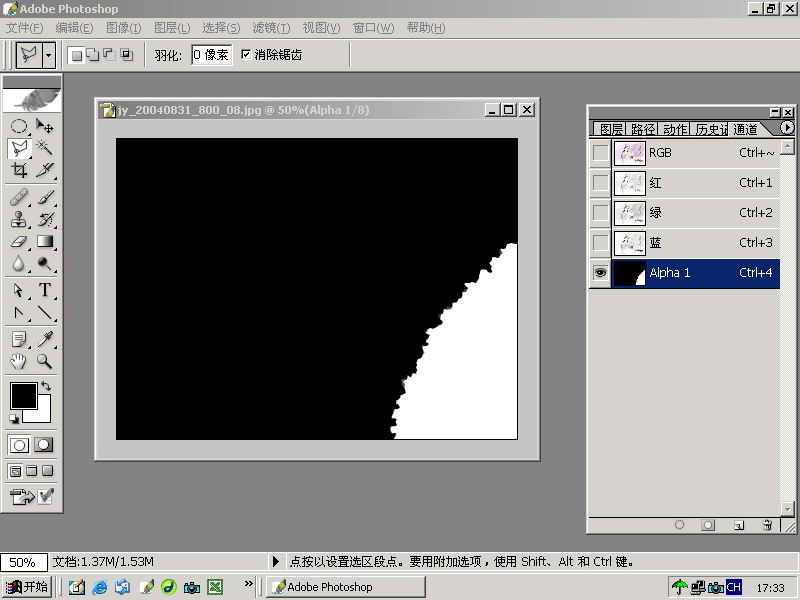Expand the status bar info arrow
The width and height of the screenshot is (800, 600).
(x=276, y=562)
